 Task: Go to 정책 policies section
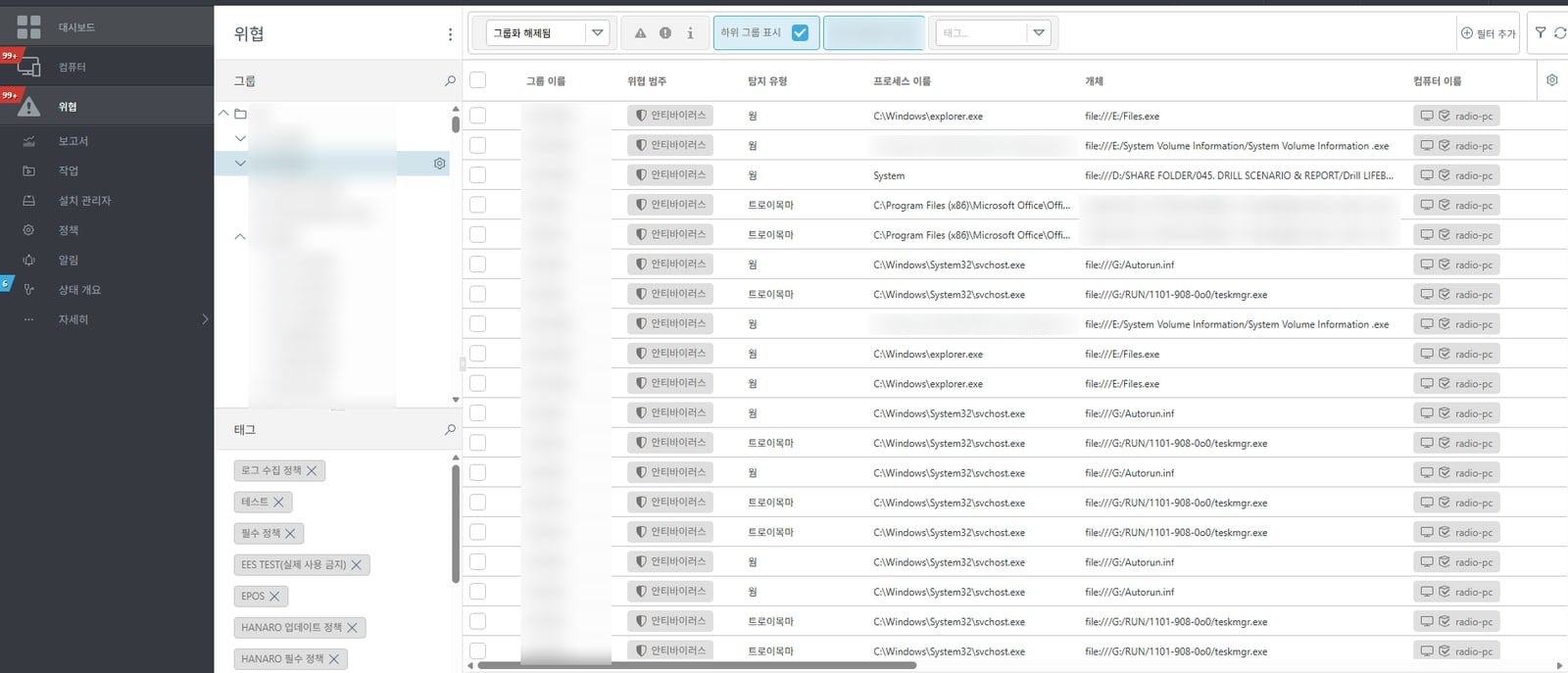tap(68, 229)
